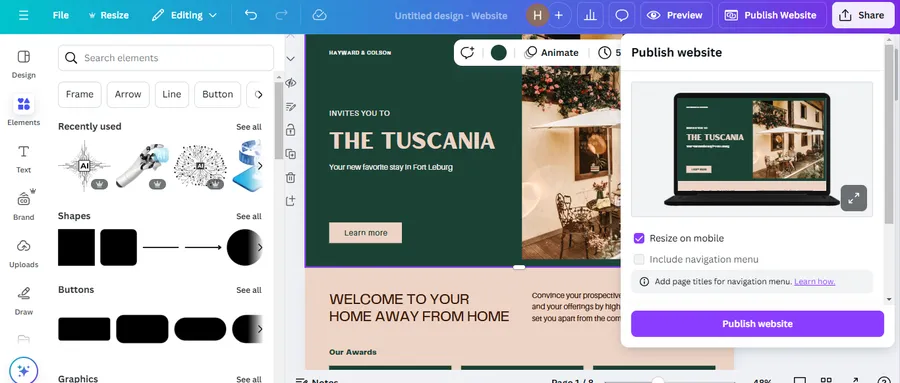This screenshot has width=900, height=383.
Task: Click the Learn how link
Action: pyautogui.click(x=814, y=282)
